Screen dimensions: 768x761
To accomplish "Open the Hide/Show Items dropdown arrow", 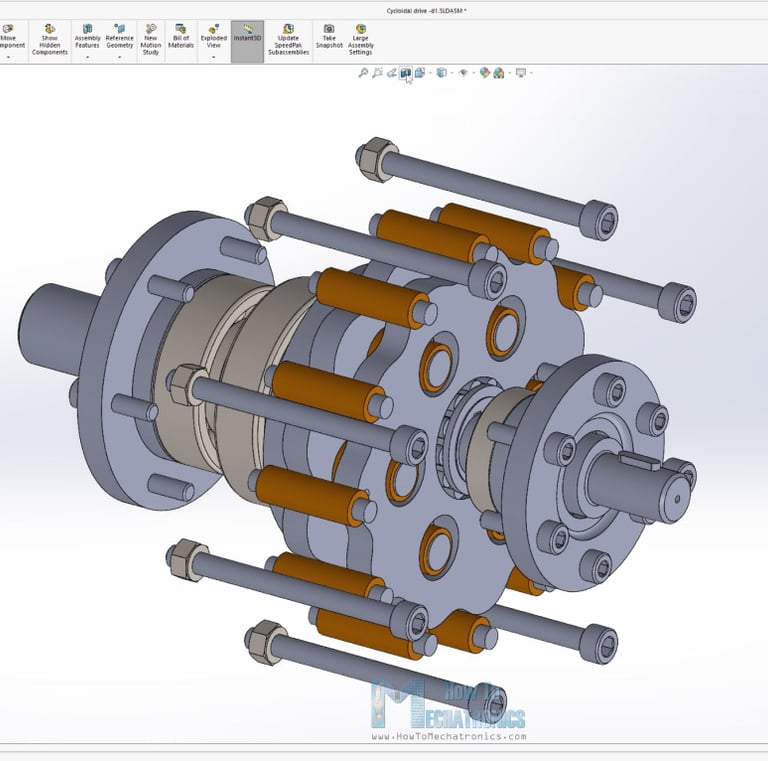I will 474,73.
